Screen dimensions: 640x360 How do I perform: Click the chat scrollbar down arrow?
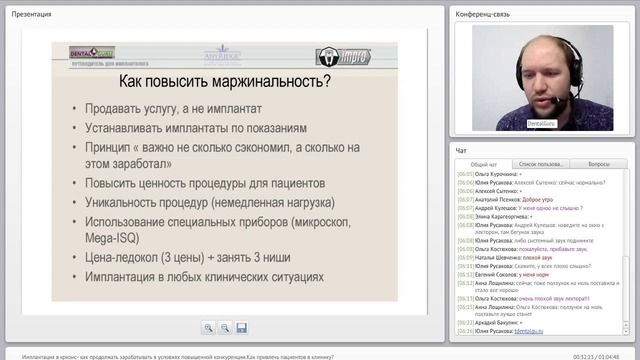point(626,331)
